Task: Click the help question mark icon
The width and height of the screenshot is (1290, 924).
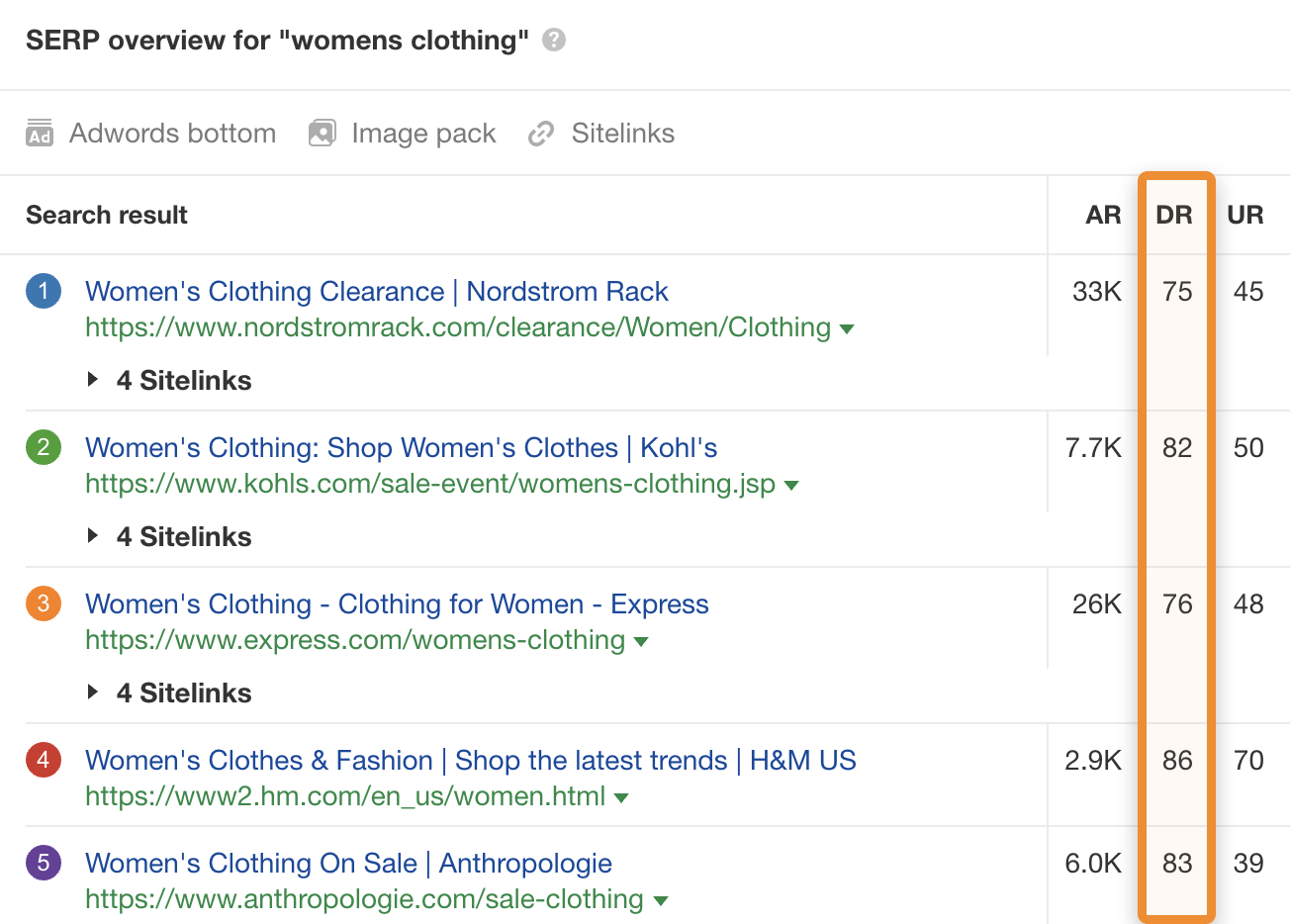Action: (554, 41)
